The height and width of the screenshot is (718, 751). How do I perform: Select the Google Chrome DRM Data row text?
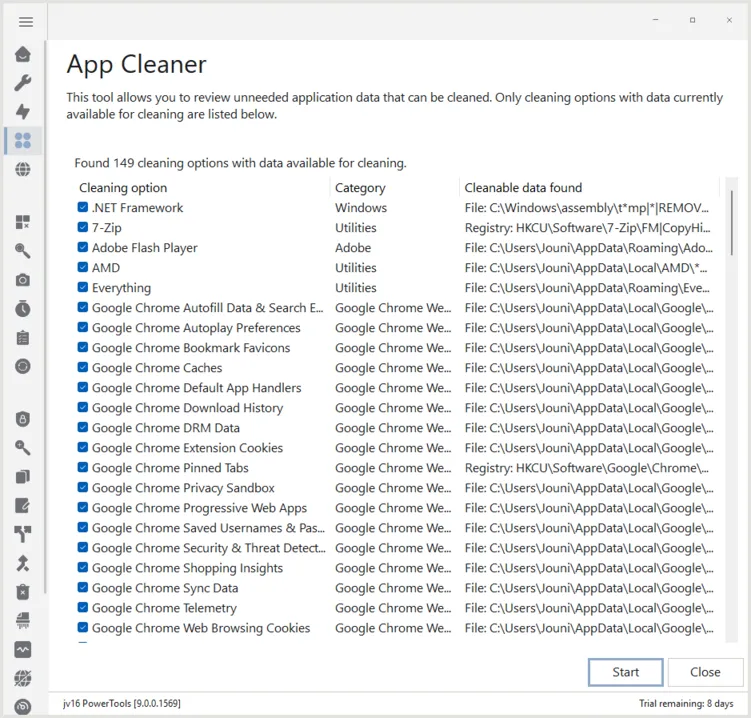pyautogui.click(x=166, y=428)
